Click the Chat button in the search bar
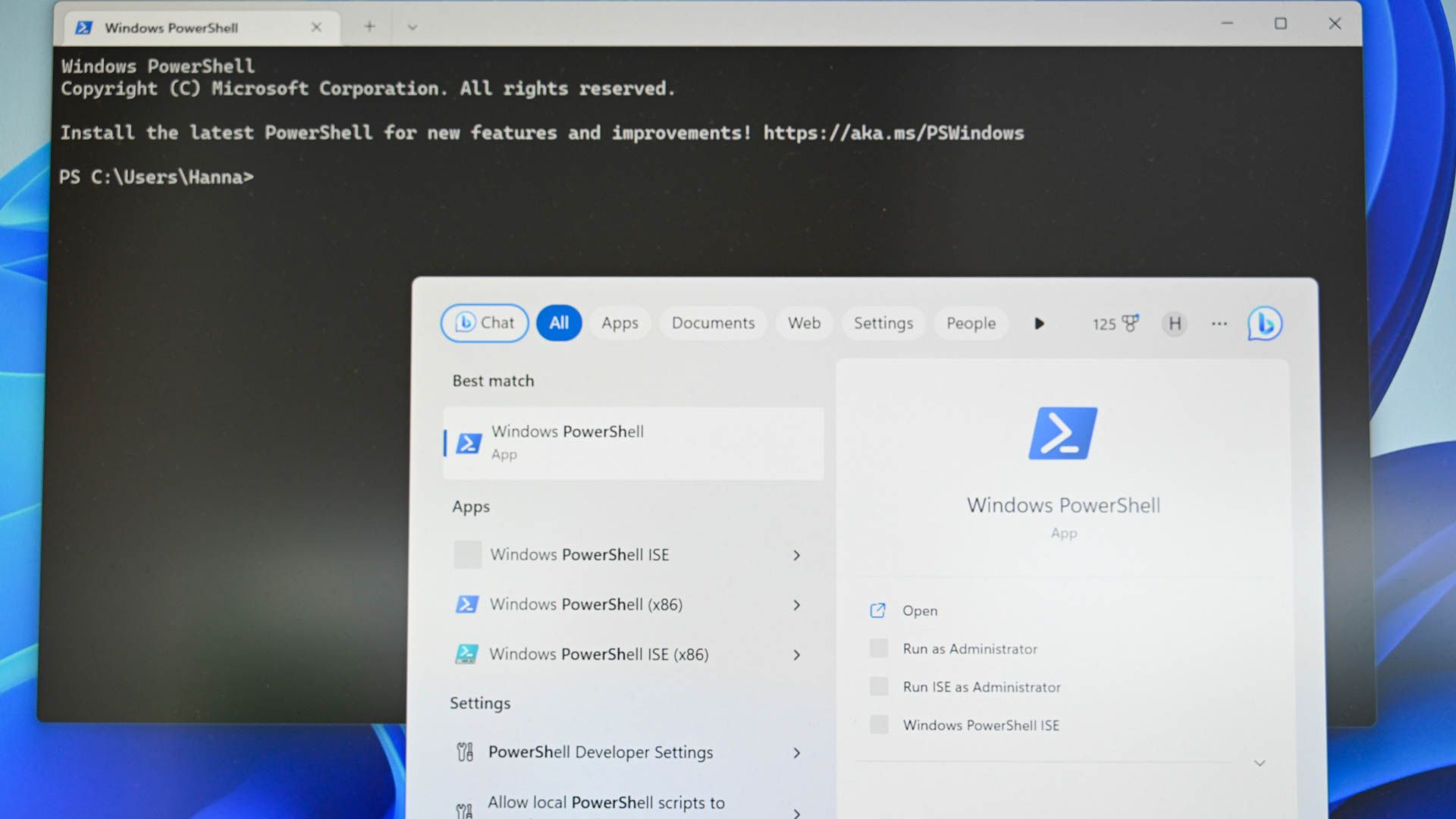The width and height of the screenshot is (1456, 819). [484, 322]
